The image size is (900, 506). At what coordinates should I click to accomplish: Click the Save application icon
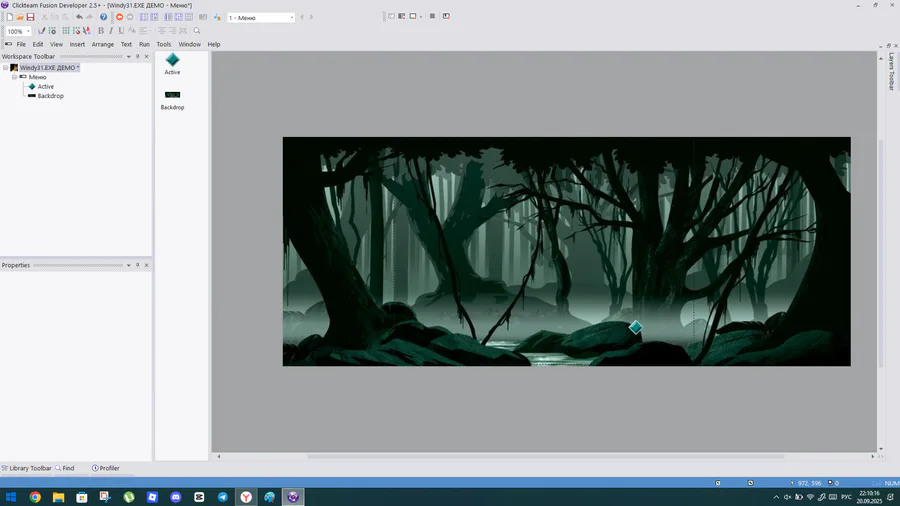30,17
